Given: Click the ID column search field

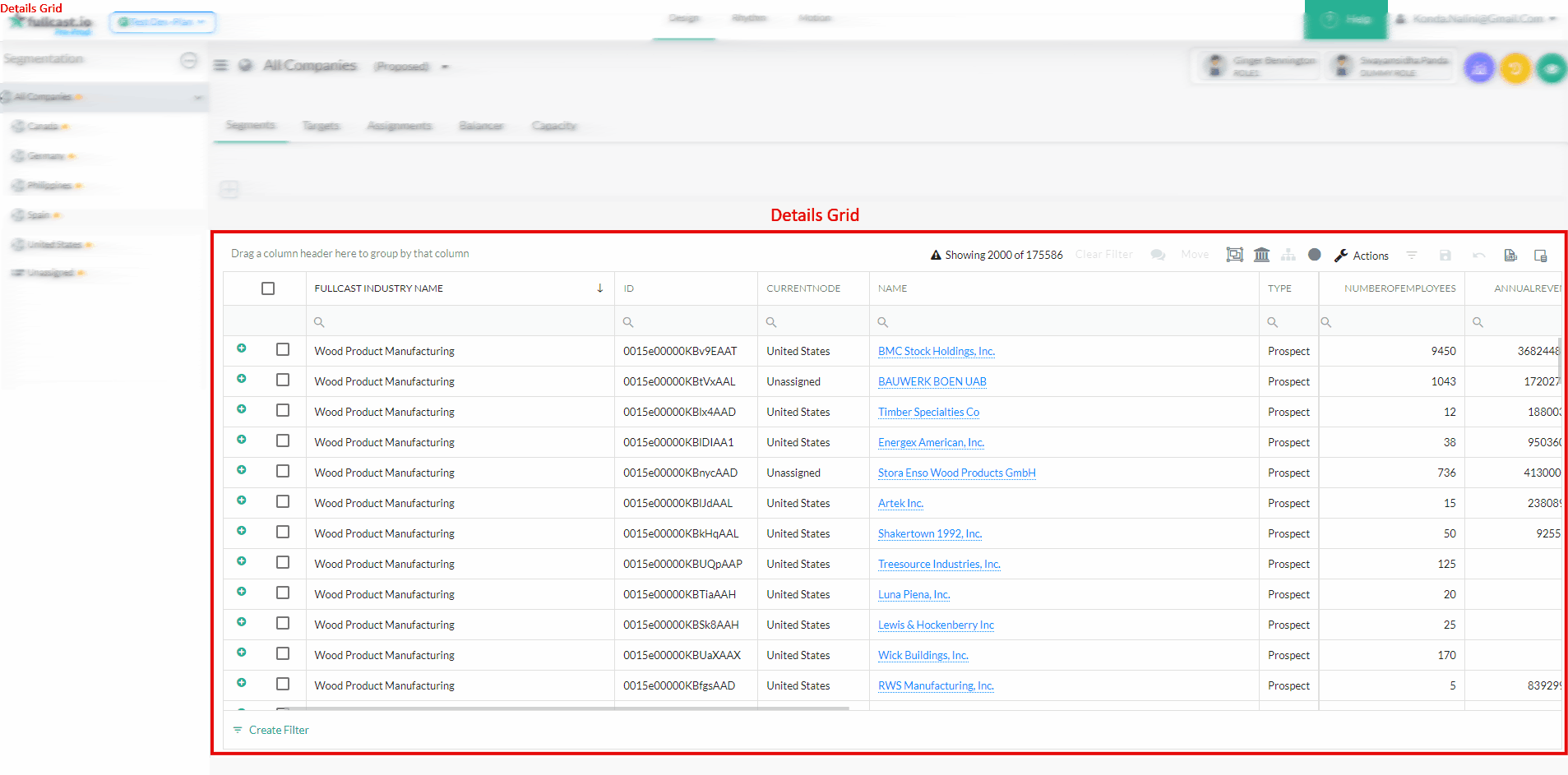Looking at the screenshot, I should pos(686,322).
